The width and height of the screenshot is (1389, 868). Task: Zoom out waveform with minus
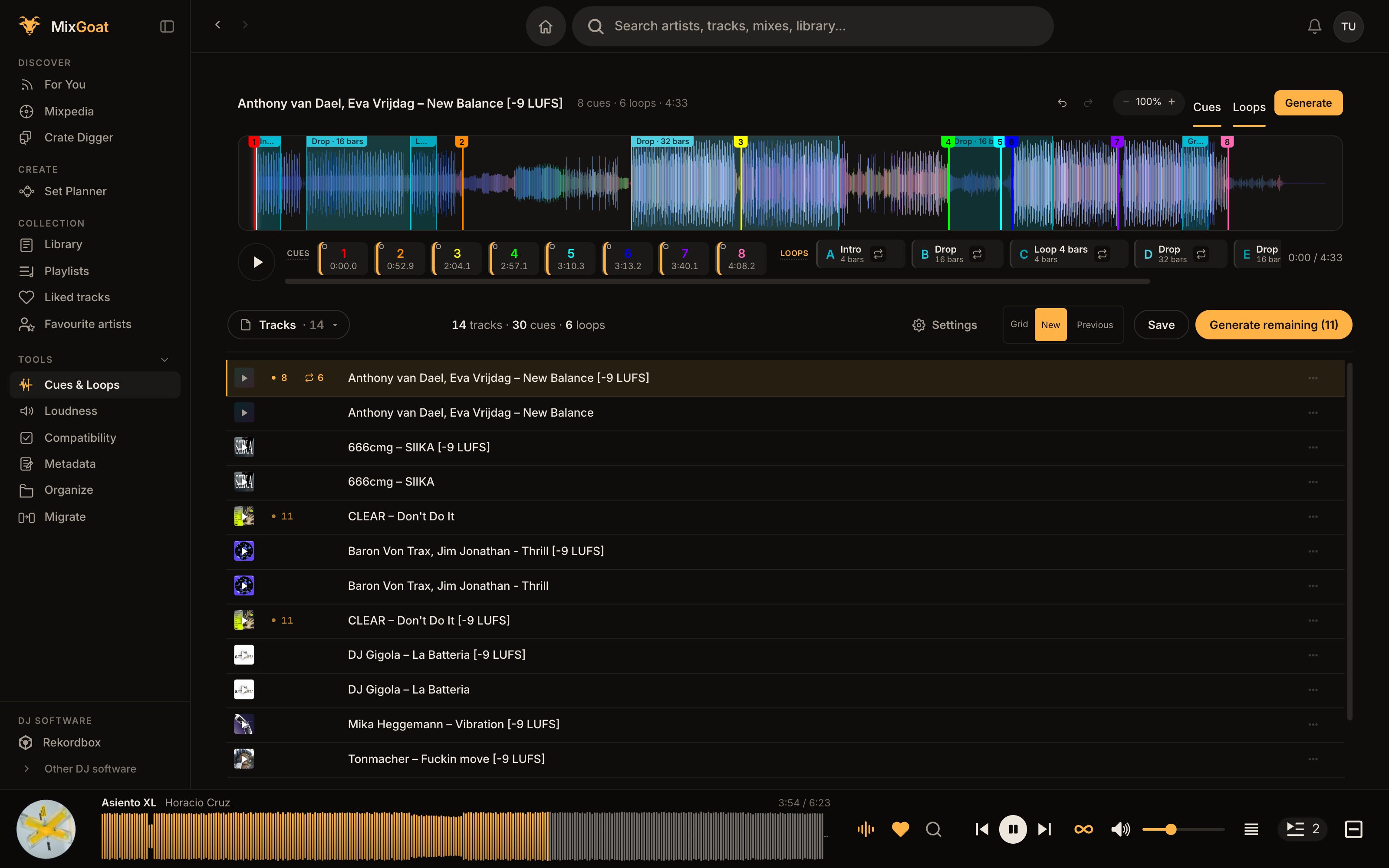[1126, 102]
